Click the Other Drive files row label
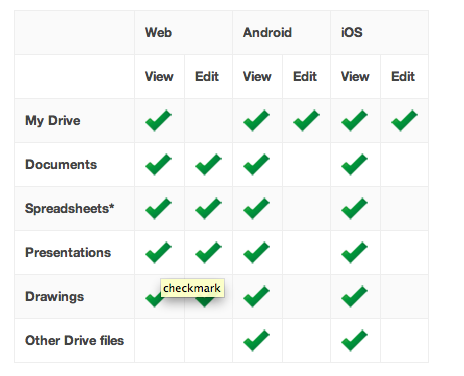The width and height of the screenshot is (464, 376). (75, 340)
